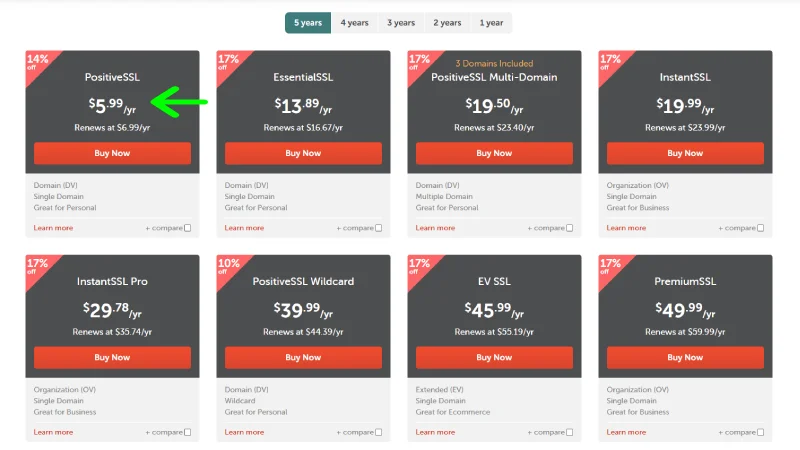Switch to the 3 years tab
The height and width of the screenshot is (450, 800).
pos(401,23)
